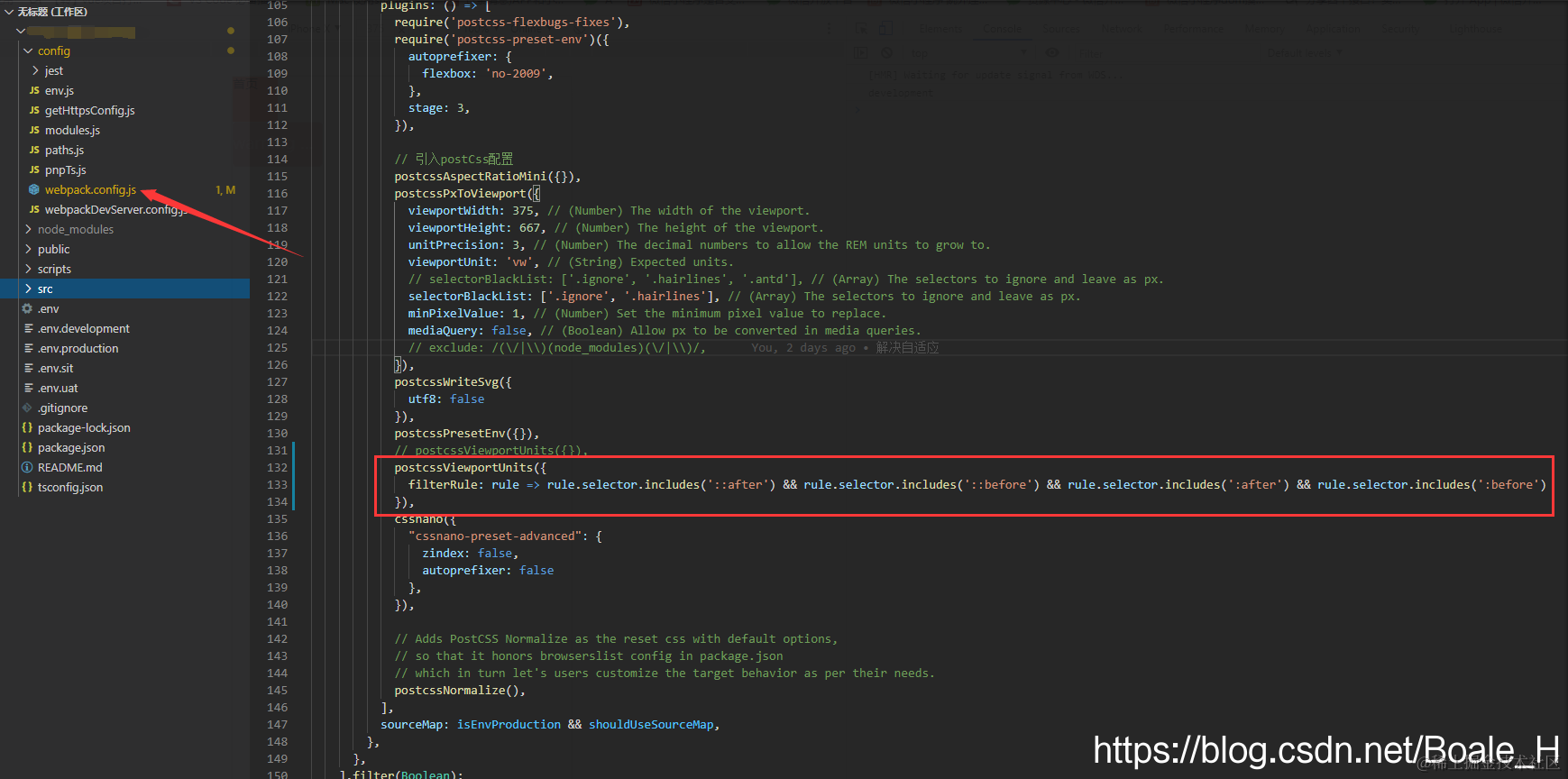The image size is (1568, 779).
Task: Open tsconfig.json file
Action: (x=70, y=487)
